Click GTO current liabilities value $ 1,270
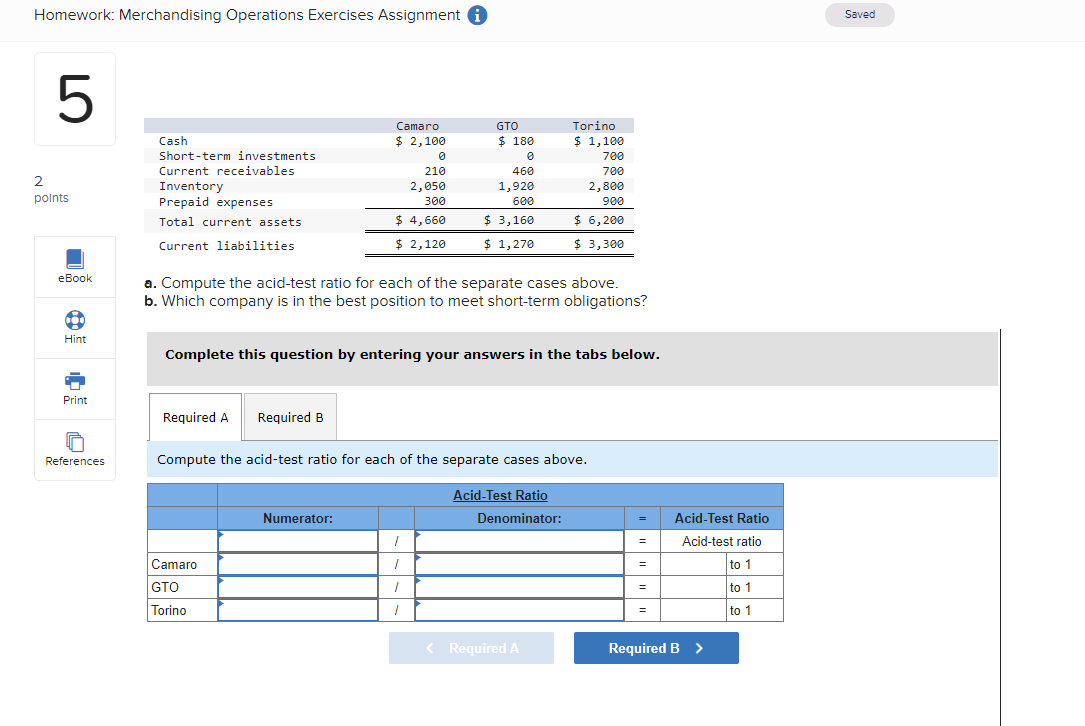The image size is (1085, 726). pyautogui.click(x=509, y=244)
